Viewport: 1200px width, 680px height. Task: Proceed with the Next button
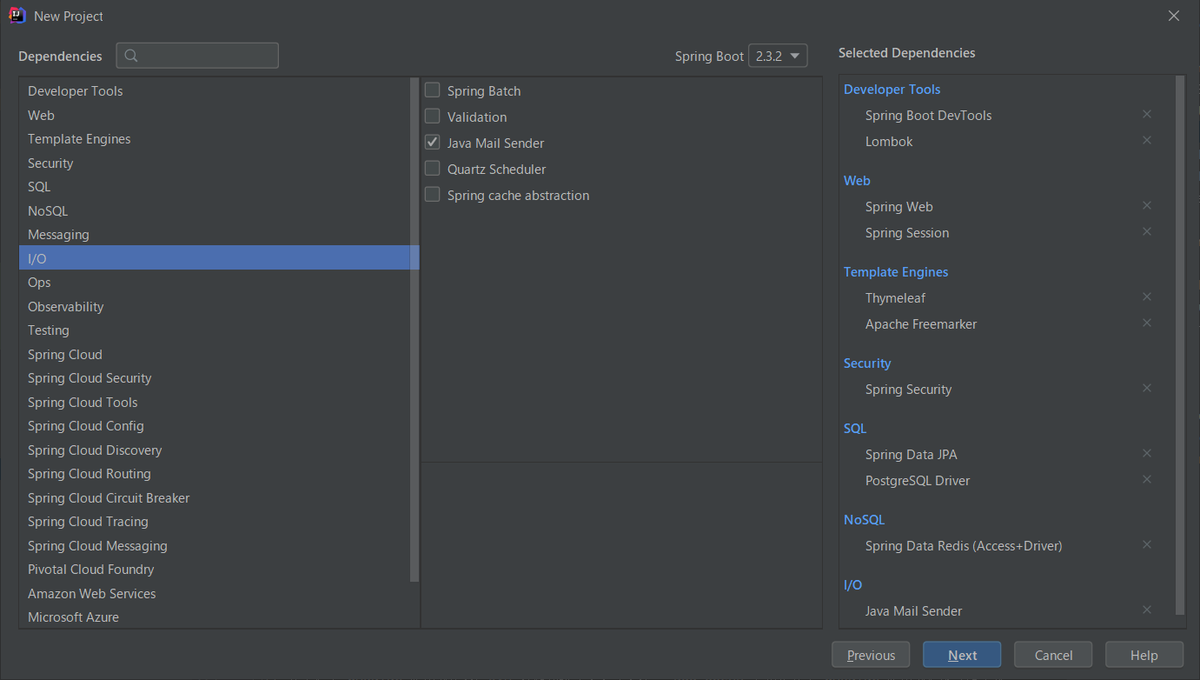click(962, 655)
